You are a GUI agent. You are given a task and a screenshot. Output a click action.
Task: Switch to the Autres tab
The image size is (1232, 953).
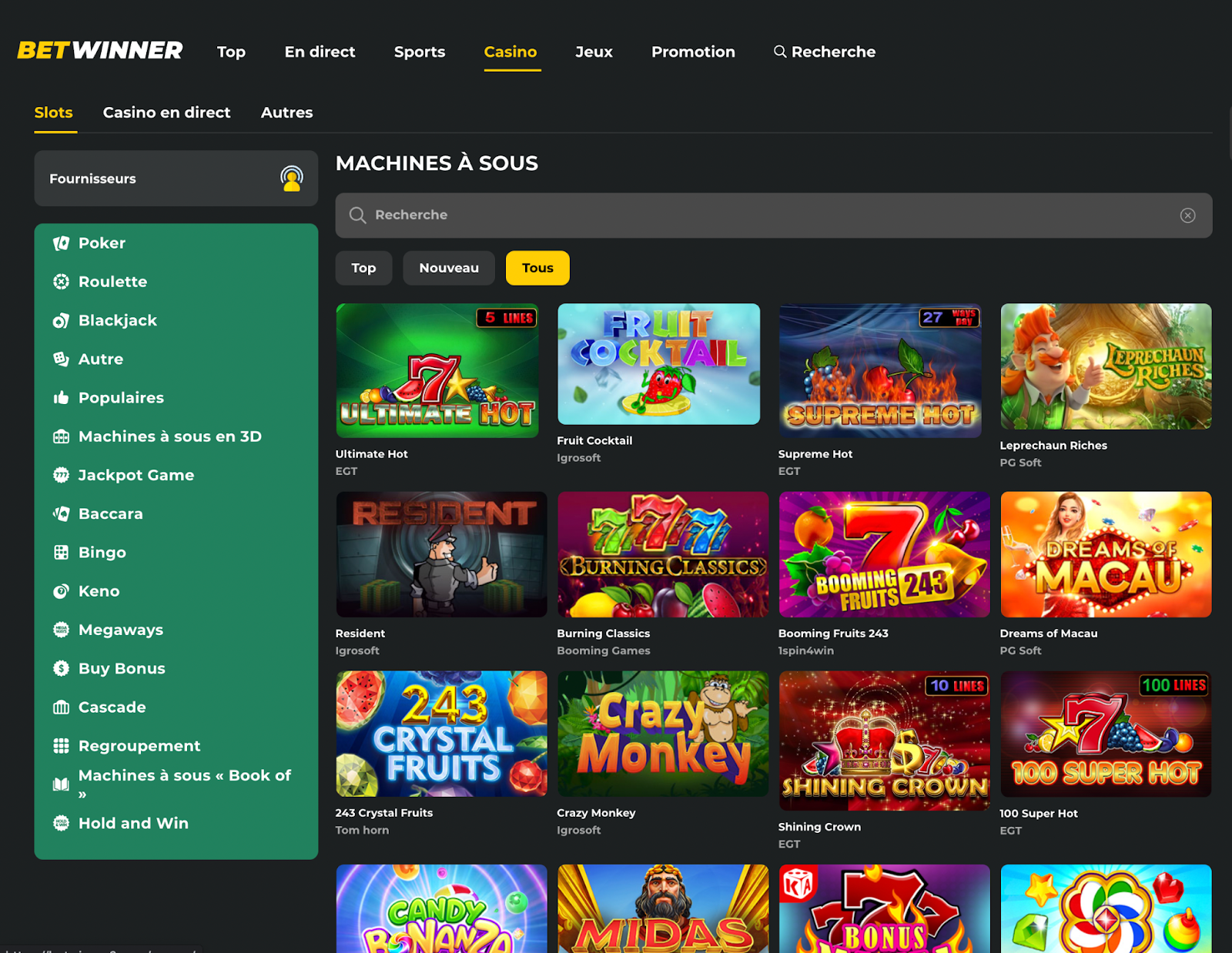286,112
